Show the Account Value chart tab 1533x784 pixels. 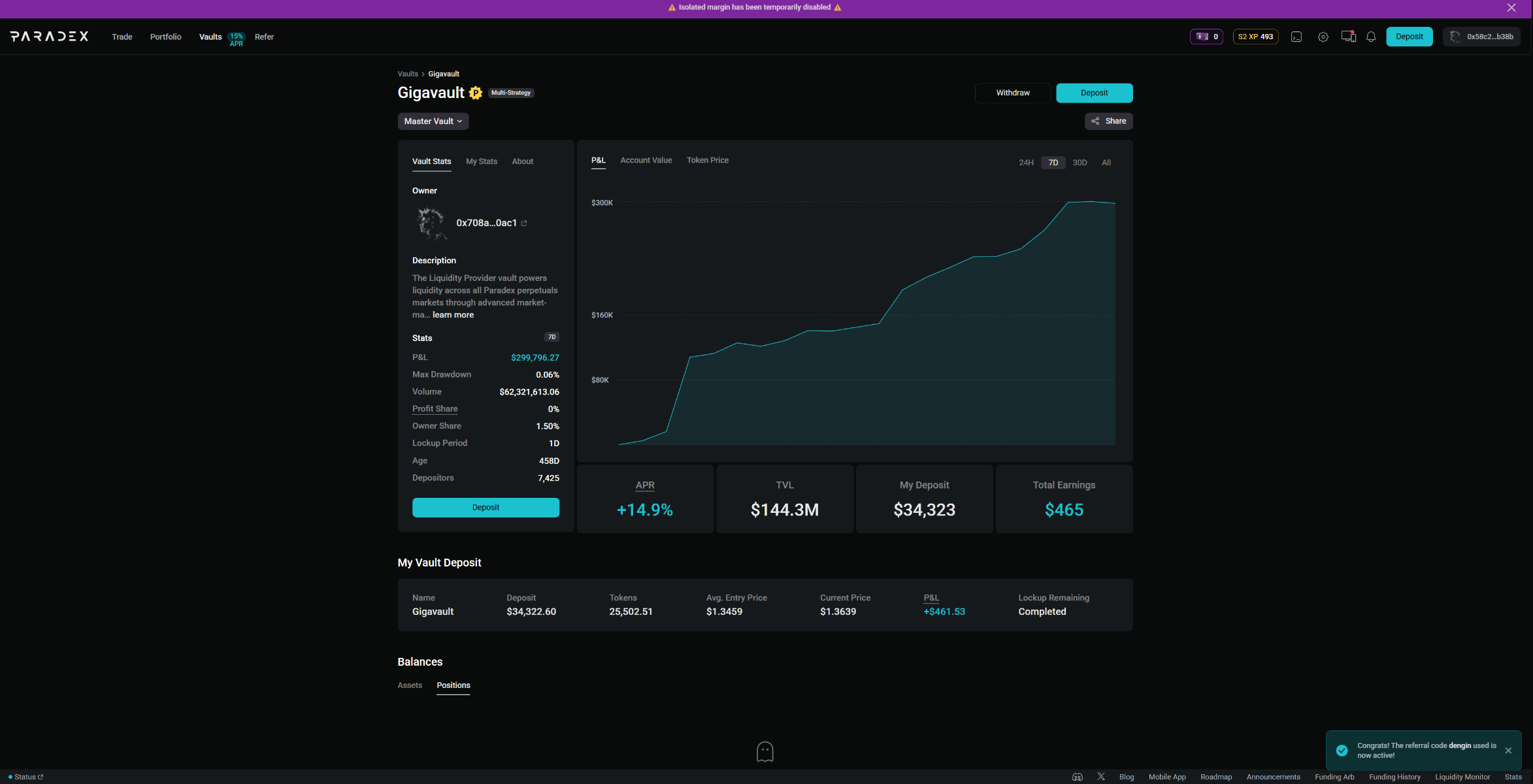coord(646,160)
